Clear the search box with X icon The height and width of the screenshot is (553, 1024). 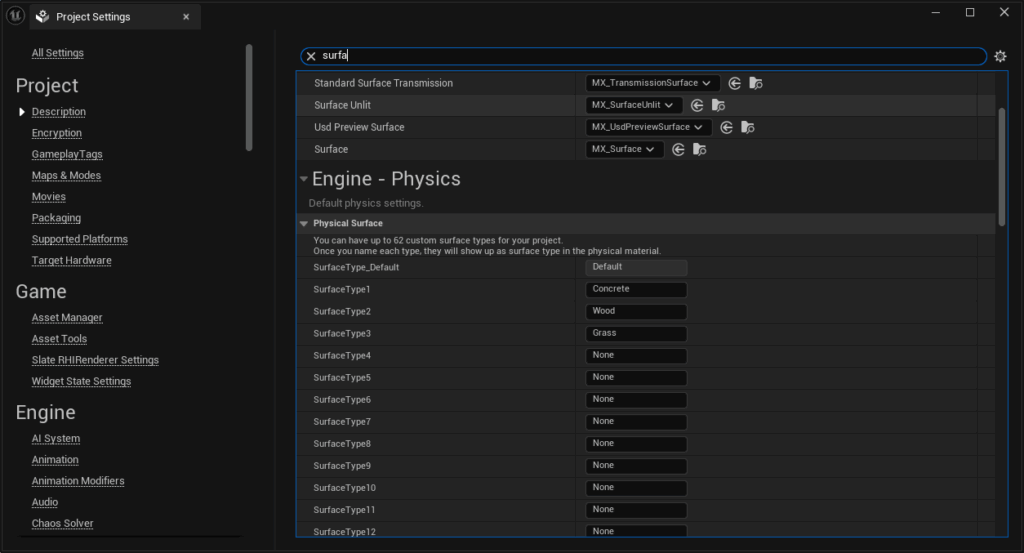point(311,57)
